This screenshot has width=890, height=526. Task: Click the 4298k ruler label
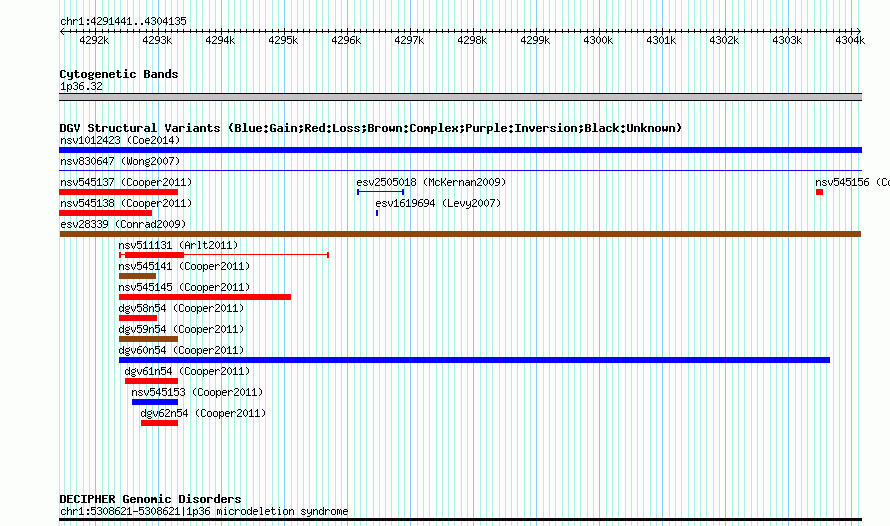472,40
